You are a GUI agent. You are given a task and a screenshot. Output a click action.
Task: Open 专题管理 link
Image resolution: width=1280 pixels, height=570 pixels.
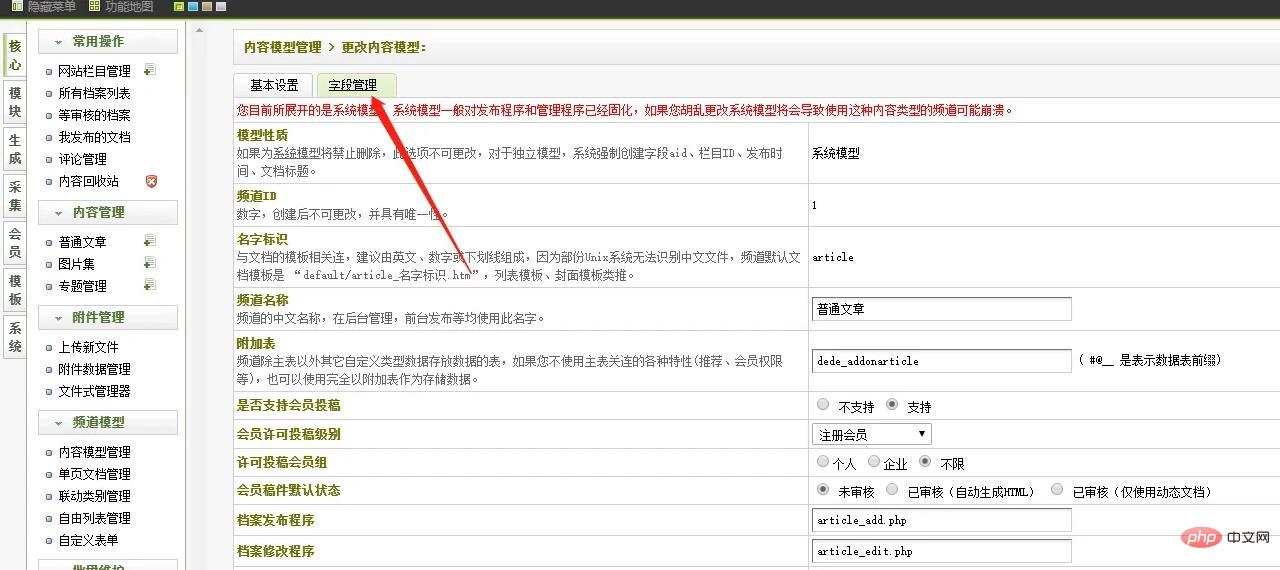[x=82, y=286]
